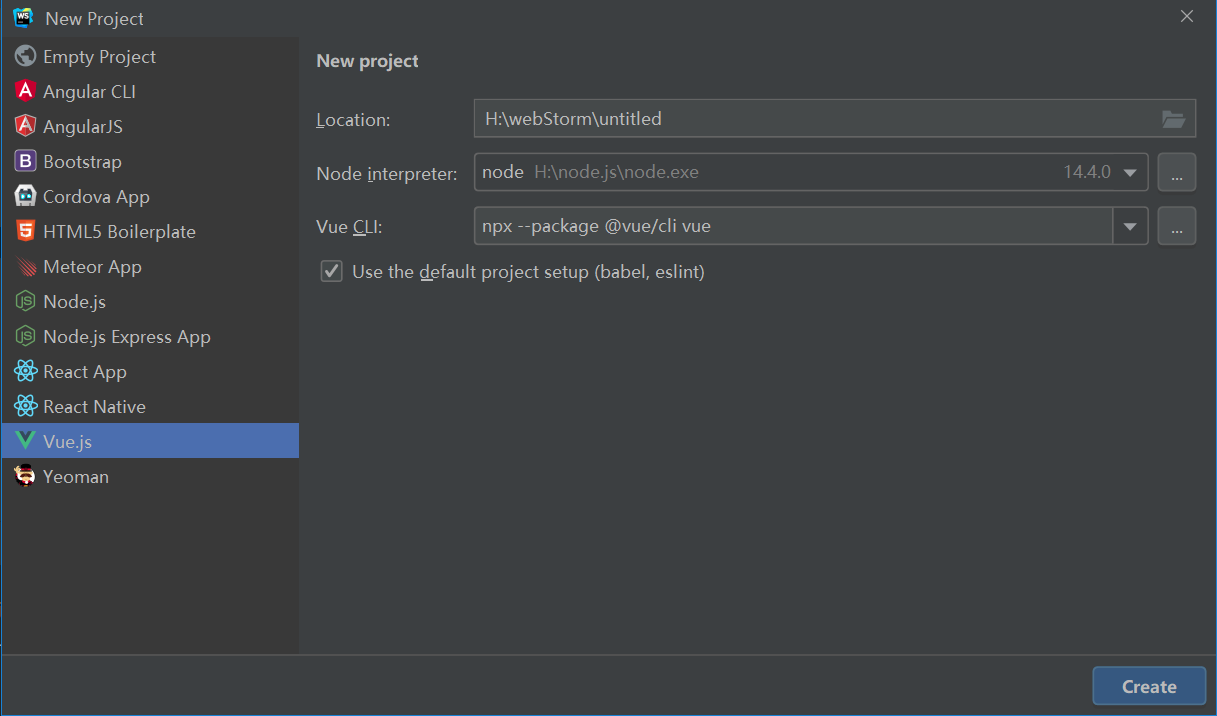Click the Node.js Express App icon
Image resolution: width=1217 pixels, height=716 pixels.
point(25,337)
